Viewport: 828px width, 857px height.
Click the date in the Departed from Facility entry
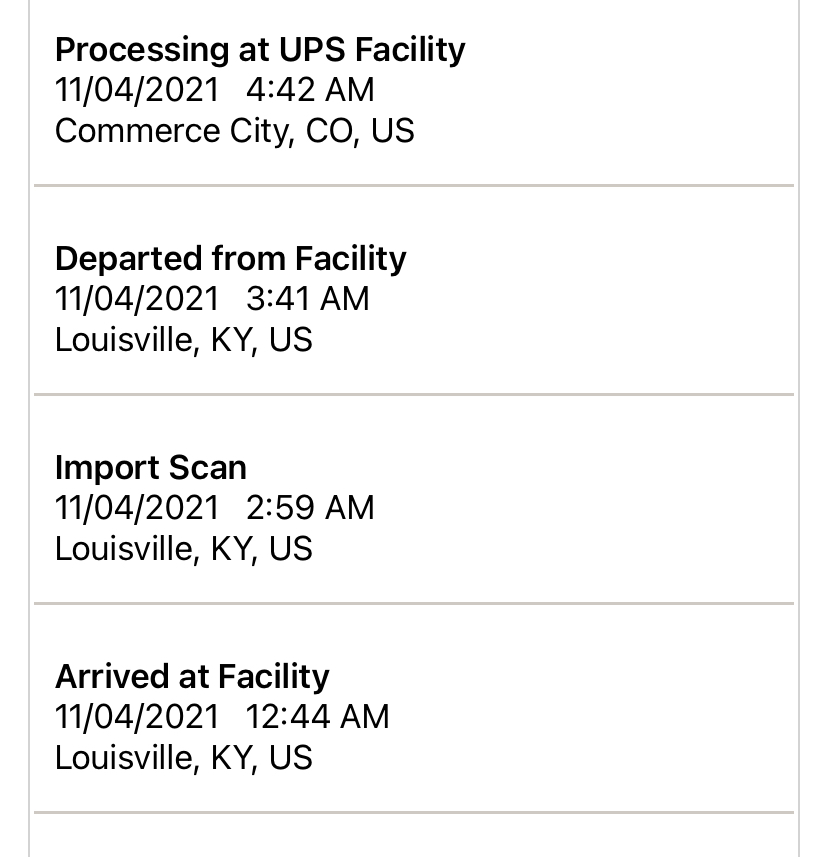pyautogui.click(x=137, y=299)
